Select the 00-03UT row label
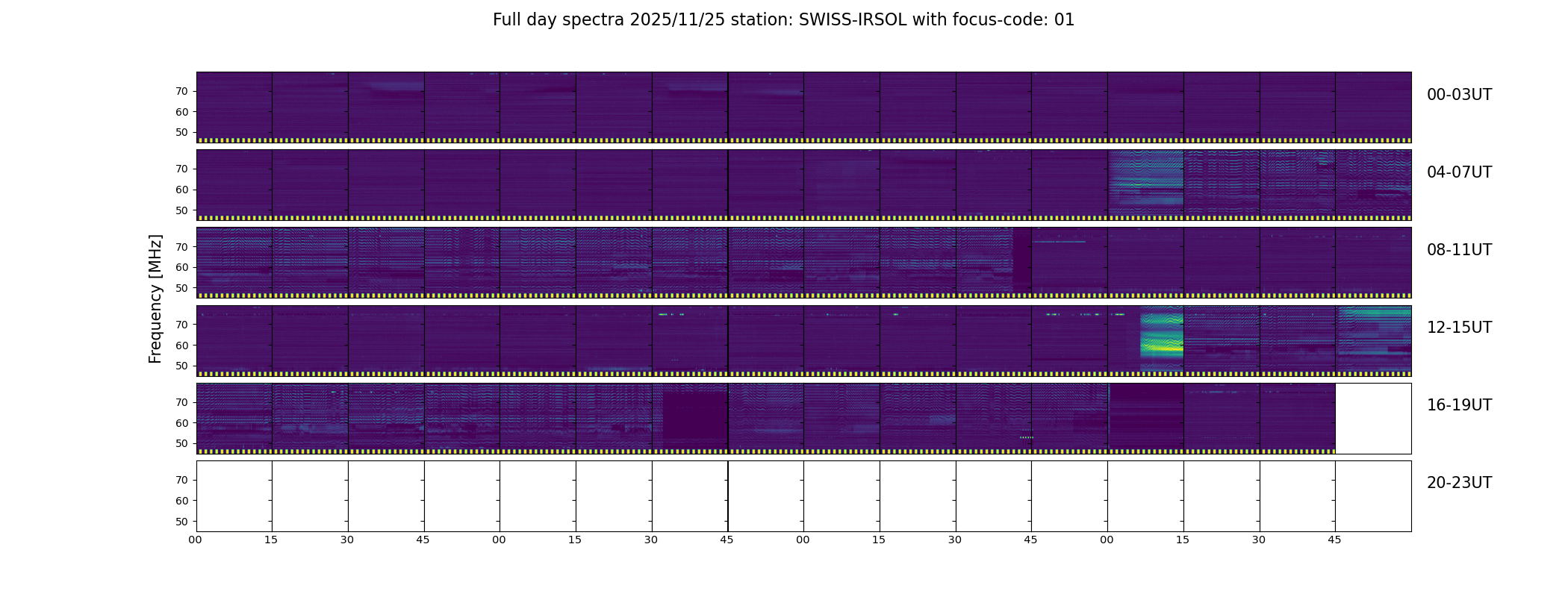This screenshot has width=1568, height=597. [1459, 95]
